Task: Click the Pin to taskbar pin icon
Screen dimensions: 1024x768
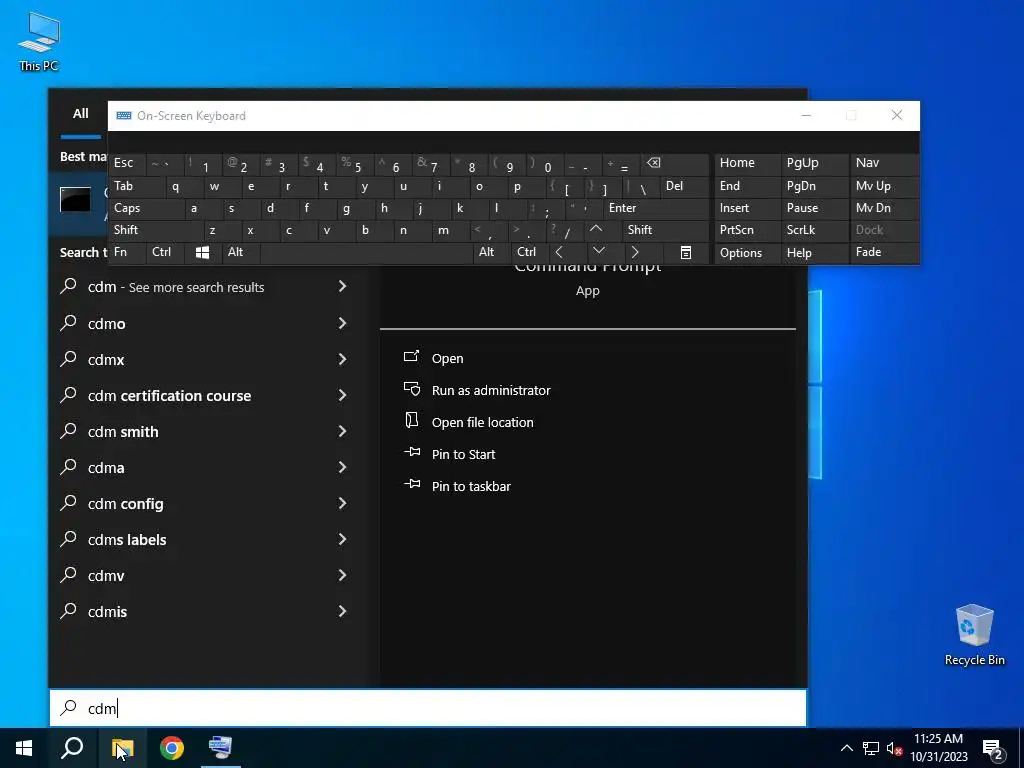Action: [412, 484]
